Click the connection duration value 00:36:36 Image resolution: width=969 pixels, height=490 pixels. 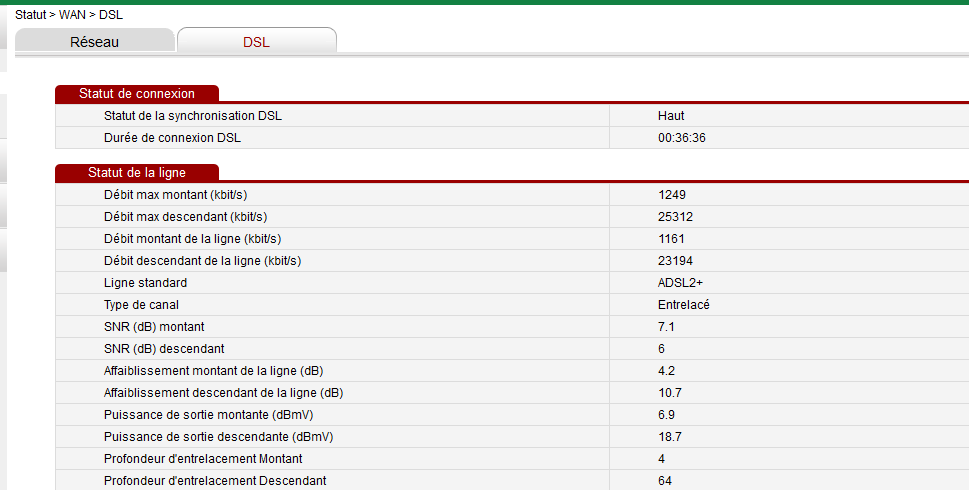[682, 137]
